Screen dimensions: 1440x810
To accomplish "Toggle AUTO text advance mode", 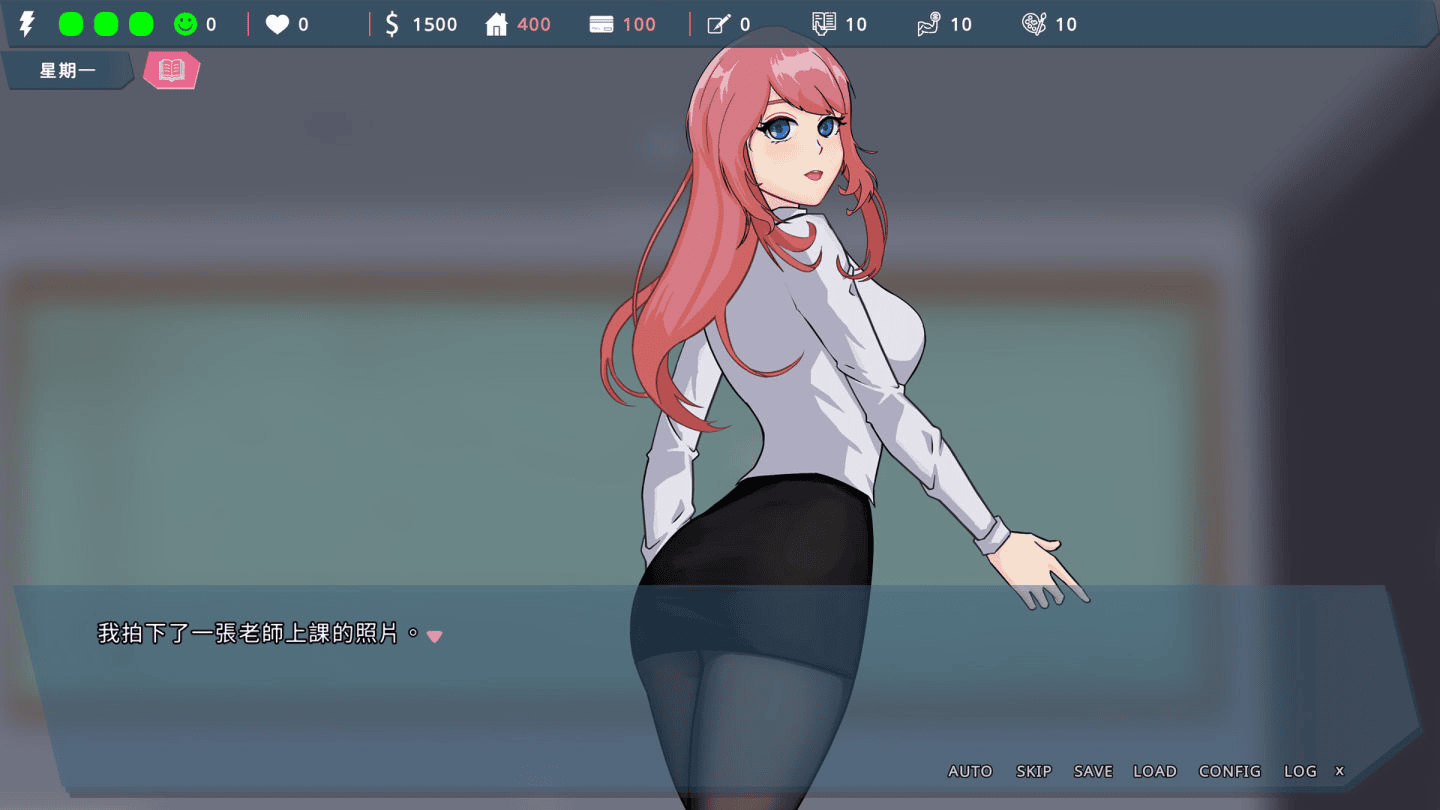I will 970,771.
